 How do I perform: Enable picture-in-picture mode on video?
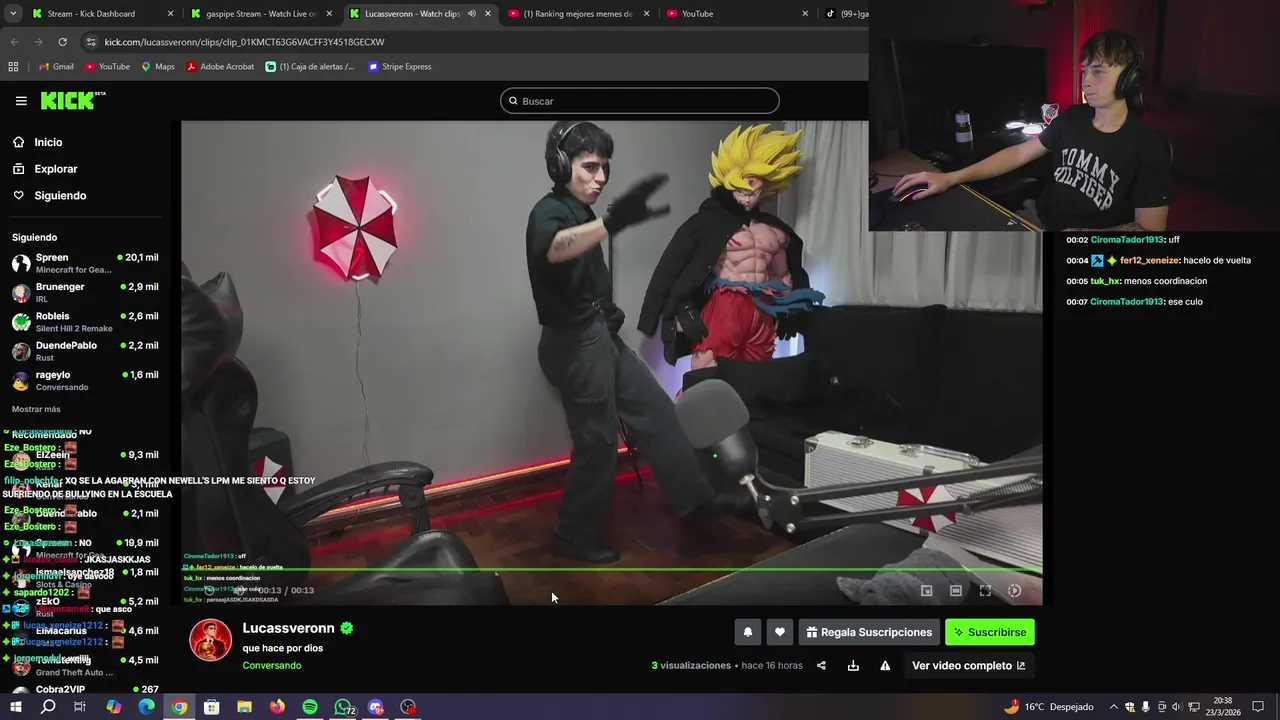tap(927, 591)
